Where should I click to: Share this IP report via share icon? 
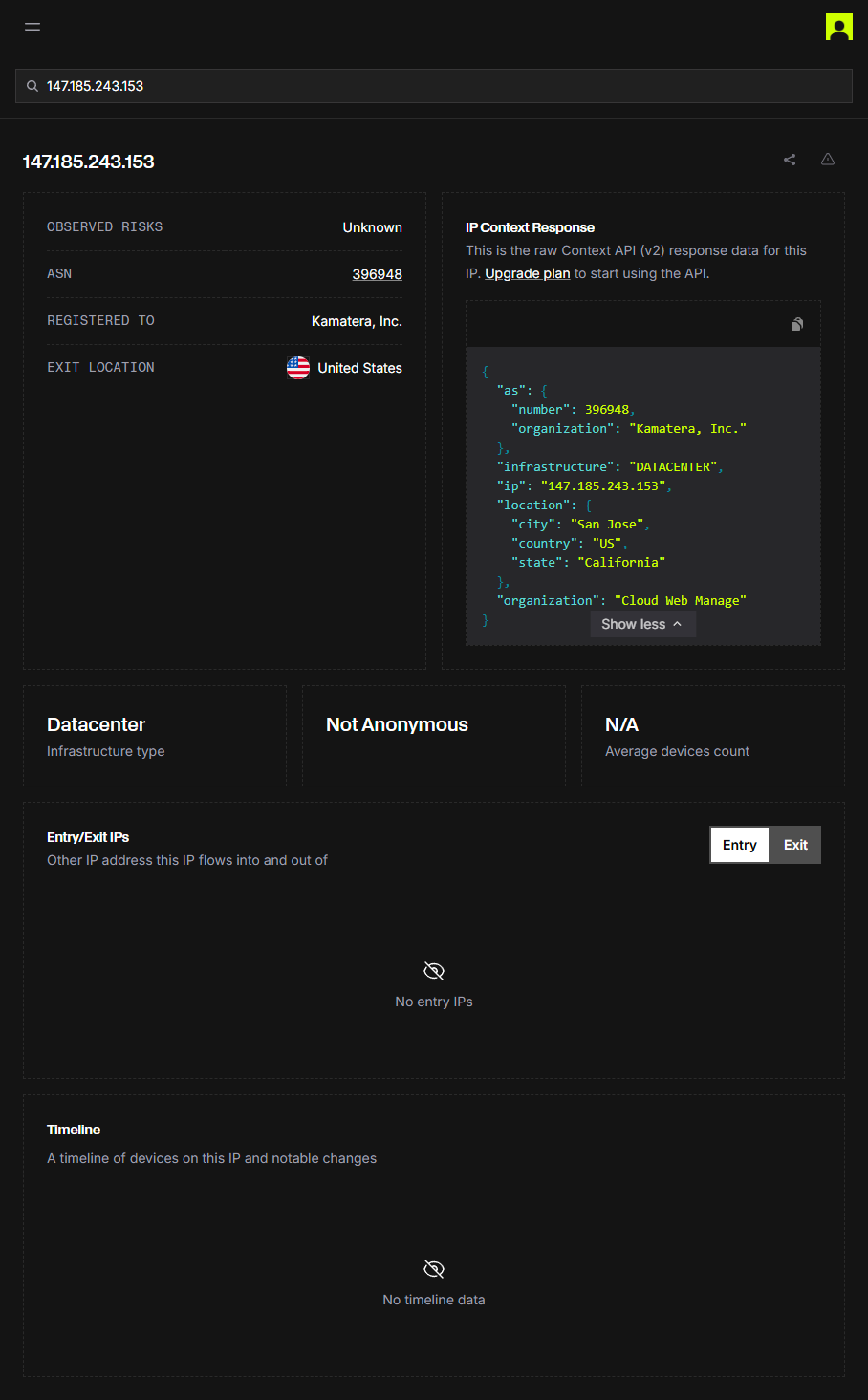pos(790,160)
